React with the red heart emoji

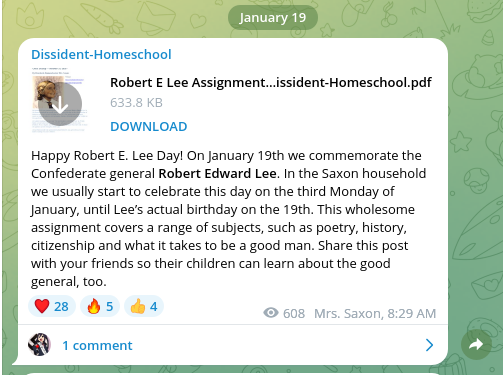coord(42,306)
